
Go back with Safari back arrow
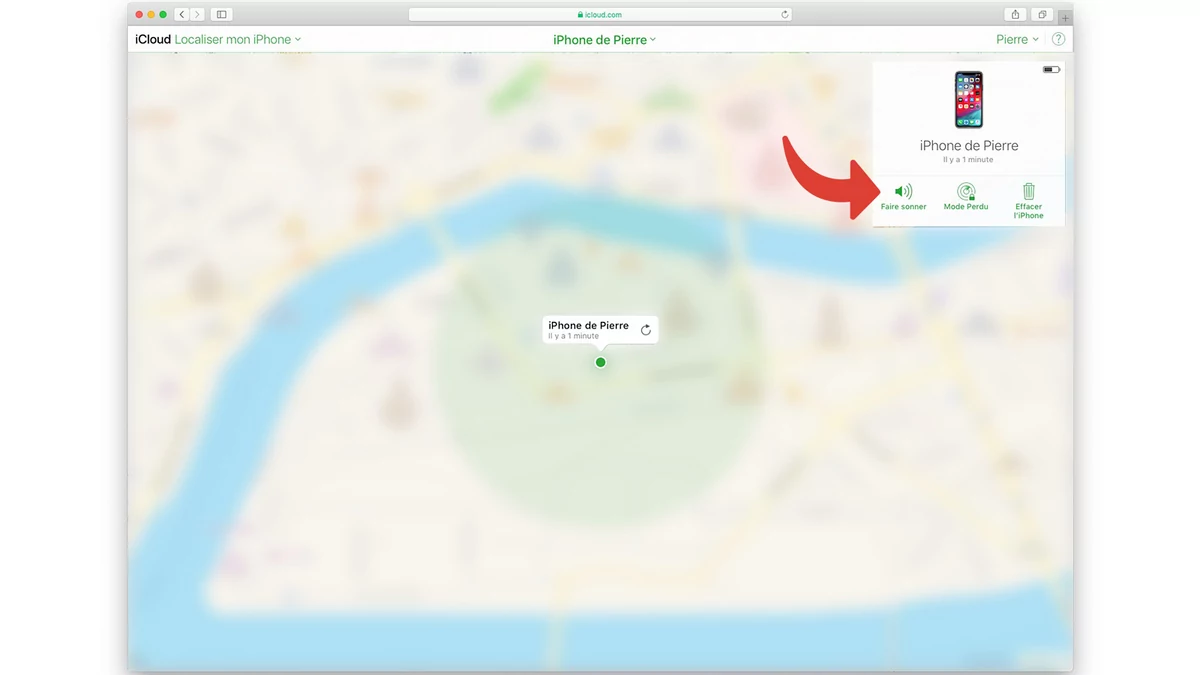pos(181,14)
